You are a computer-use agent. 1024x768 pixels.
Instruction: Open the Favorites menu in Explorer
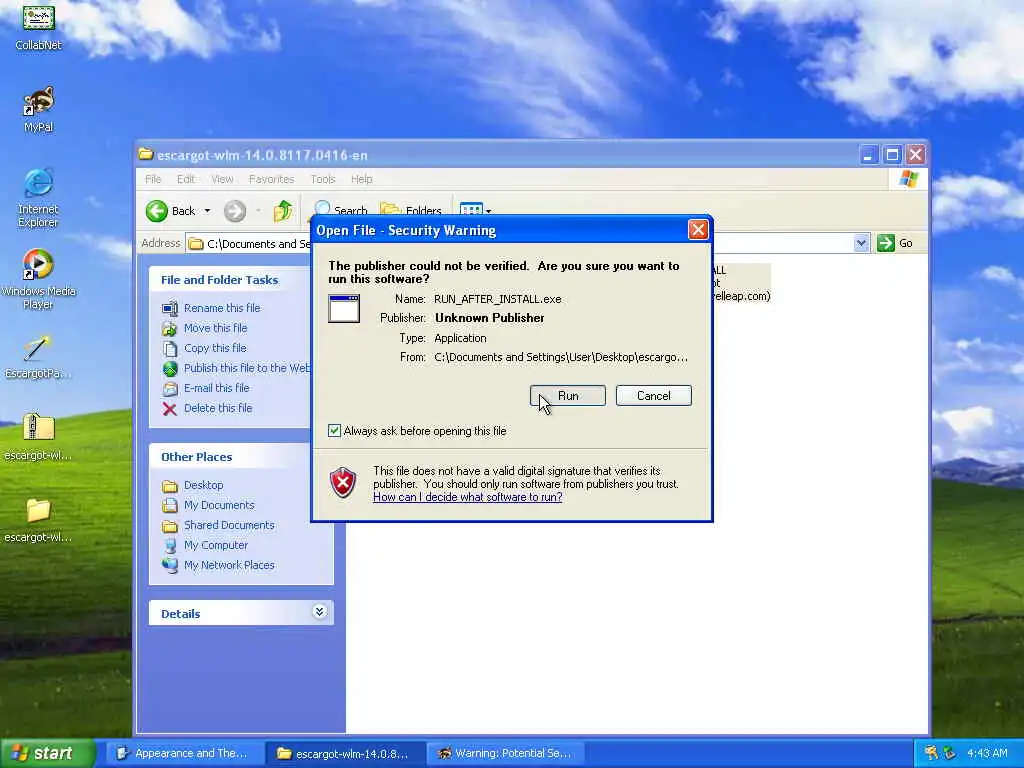coord(271,179)
